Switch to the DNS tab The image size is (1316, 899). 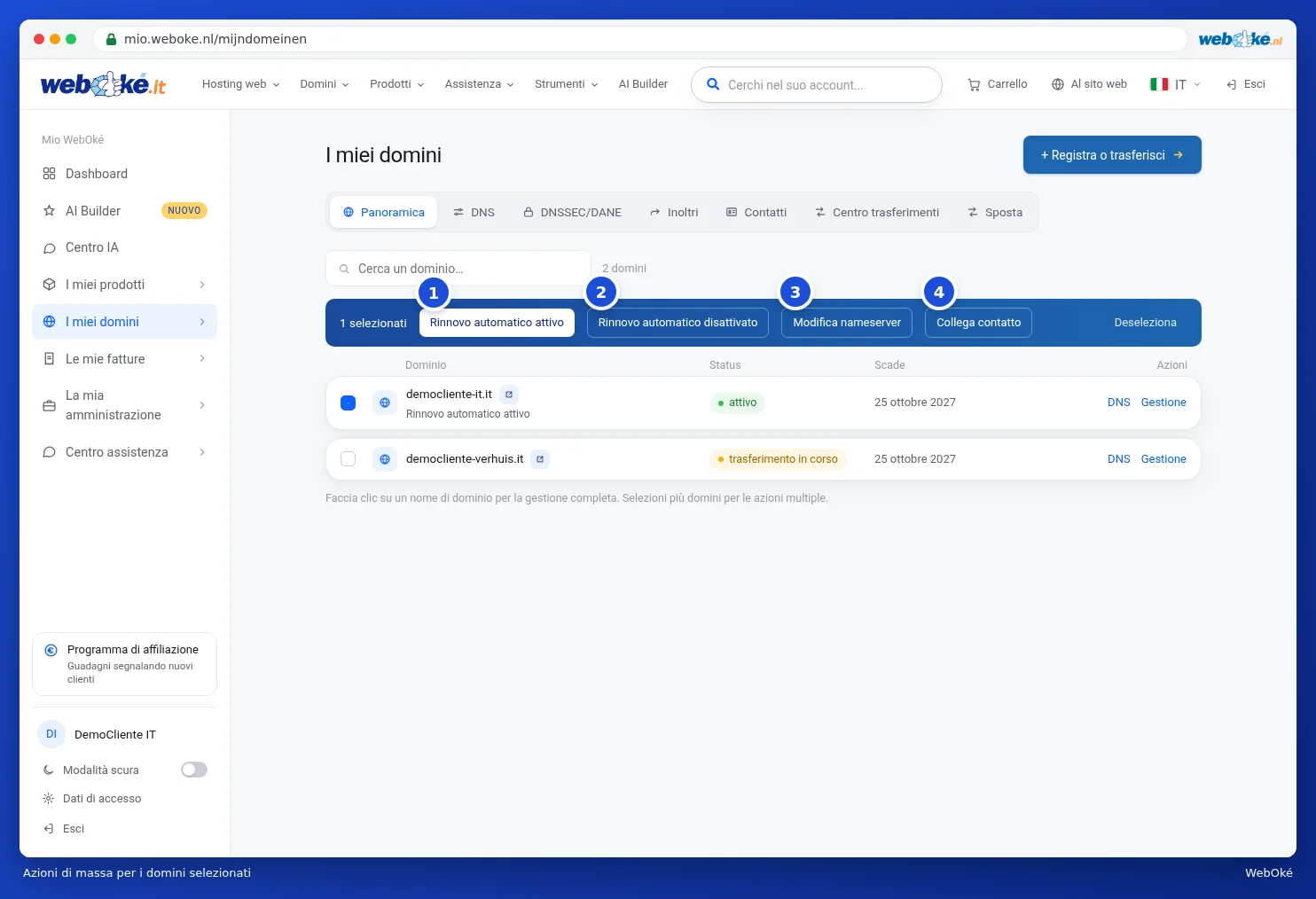474,213
